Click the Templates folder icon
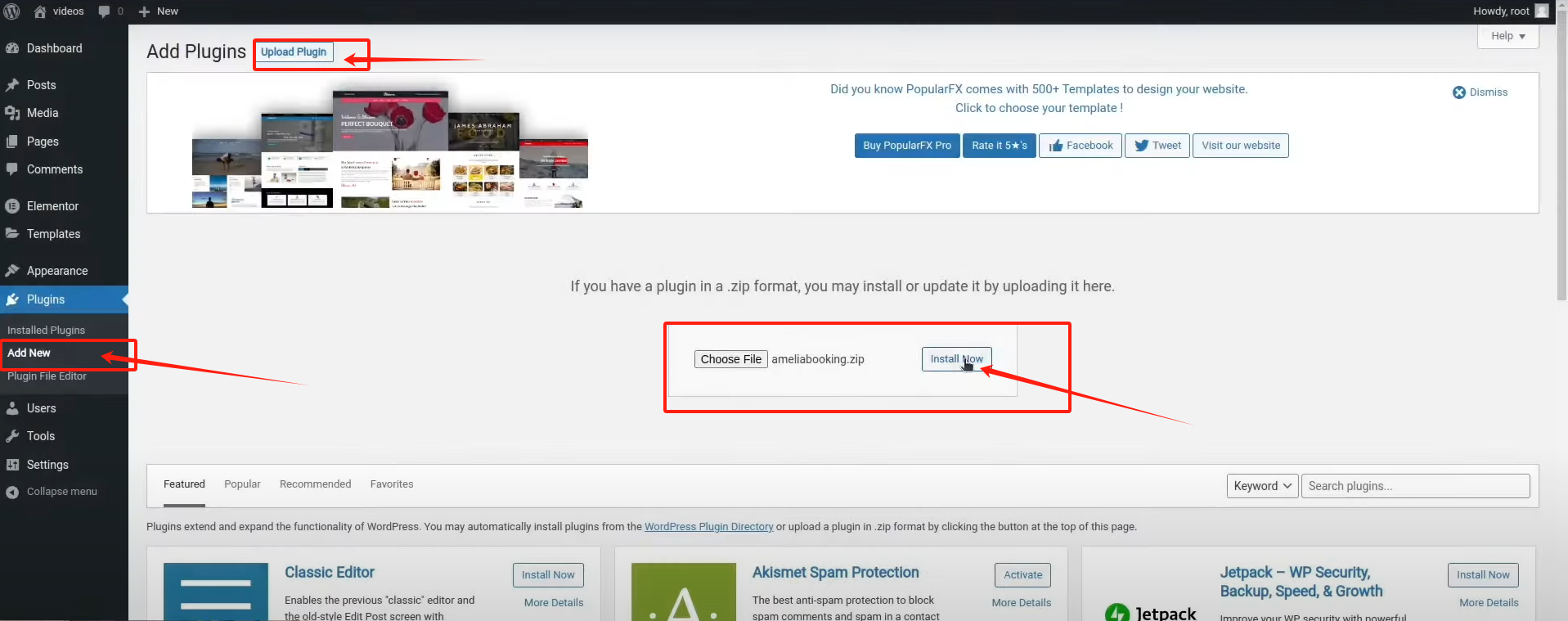 (x=12, y=234)
